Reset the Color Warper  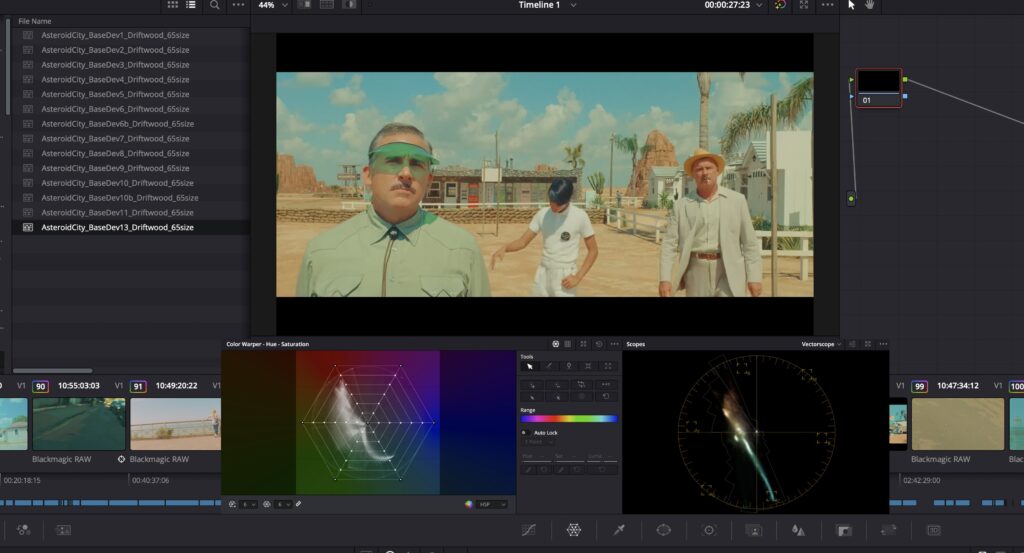click(x=599, y=344)
